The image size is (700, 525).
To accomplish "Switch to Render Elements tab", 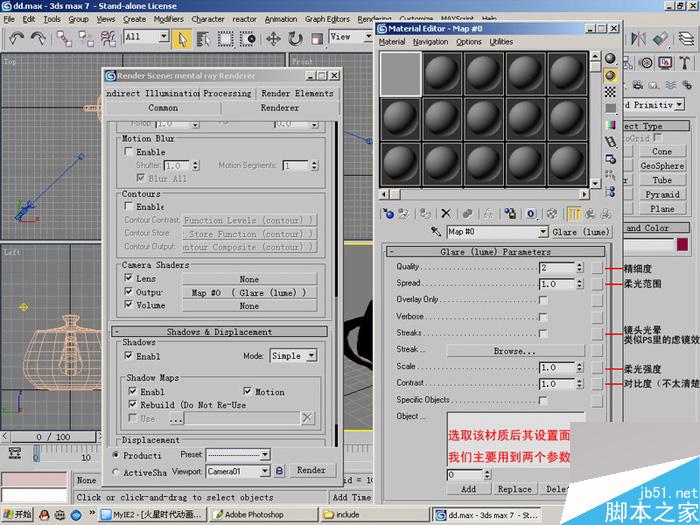I will [297, 93].
